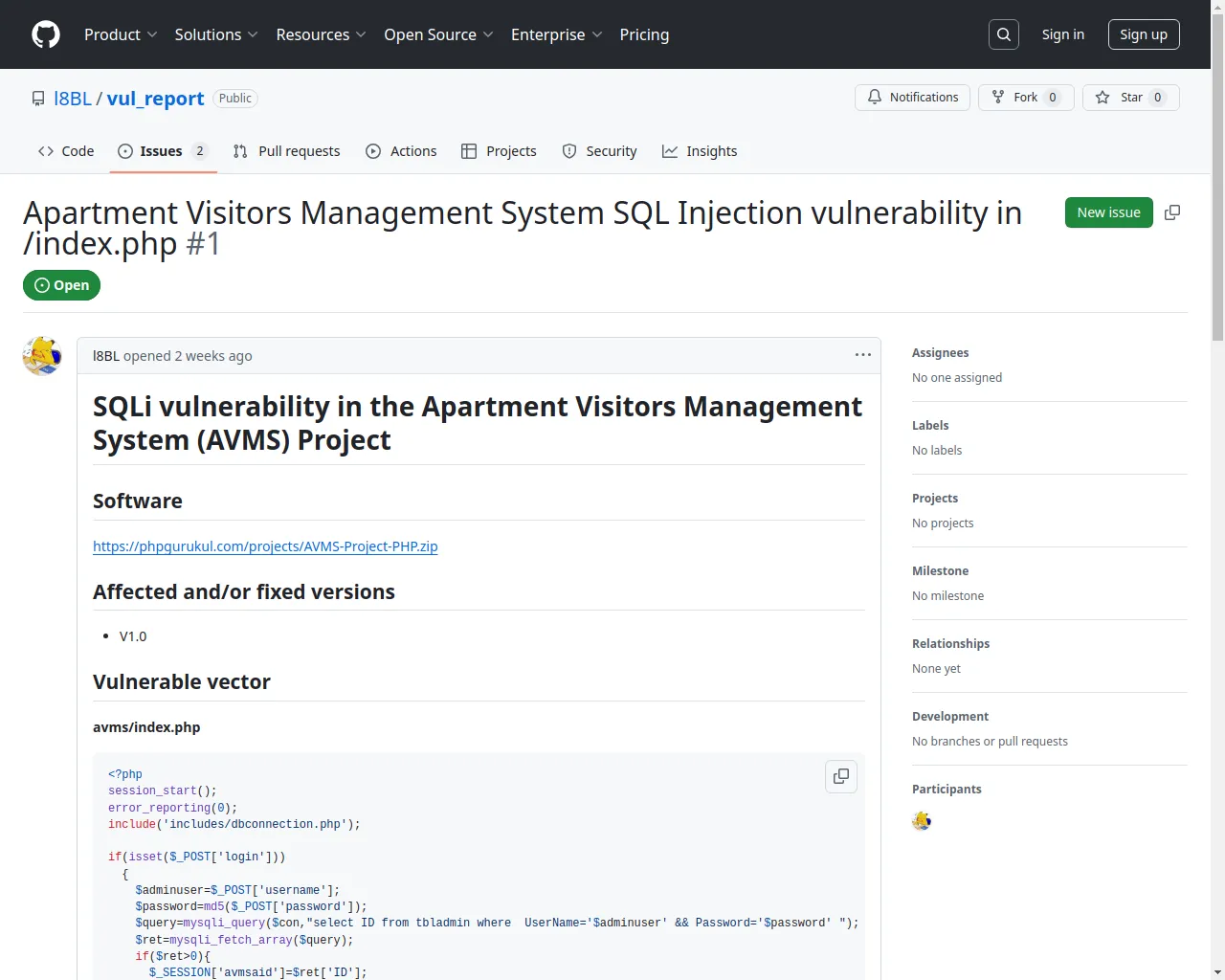
Task: Switch to the Actions tab
Action: (x=401, y=151)
